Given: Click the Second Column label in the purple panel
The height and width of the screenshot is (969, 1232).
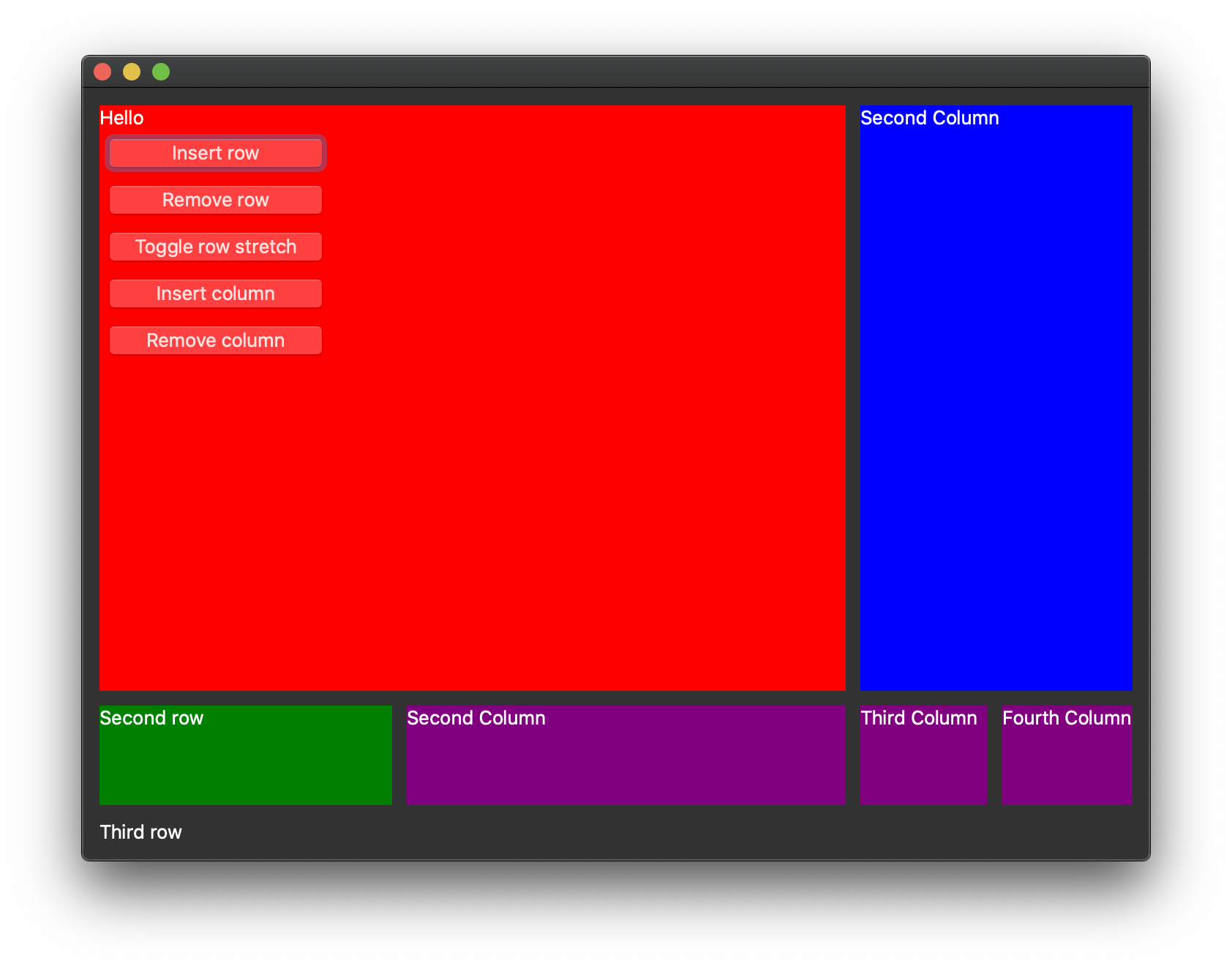Looking at the screenshot, I should [476, 718].
